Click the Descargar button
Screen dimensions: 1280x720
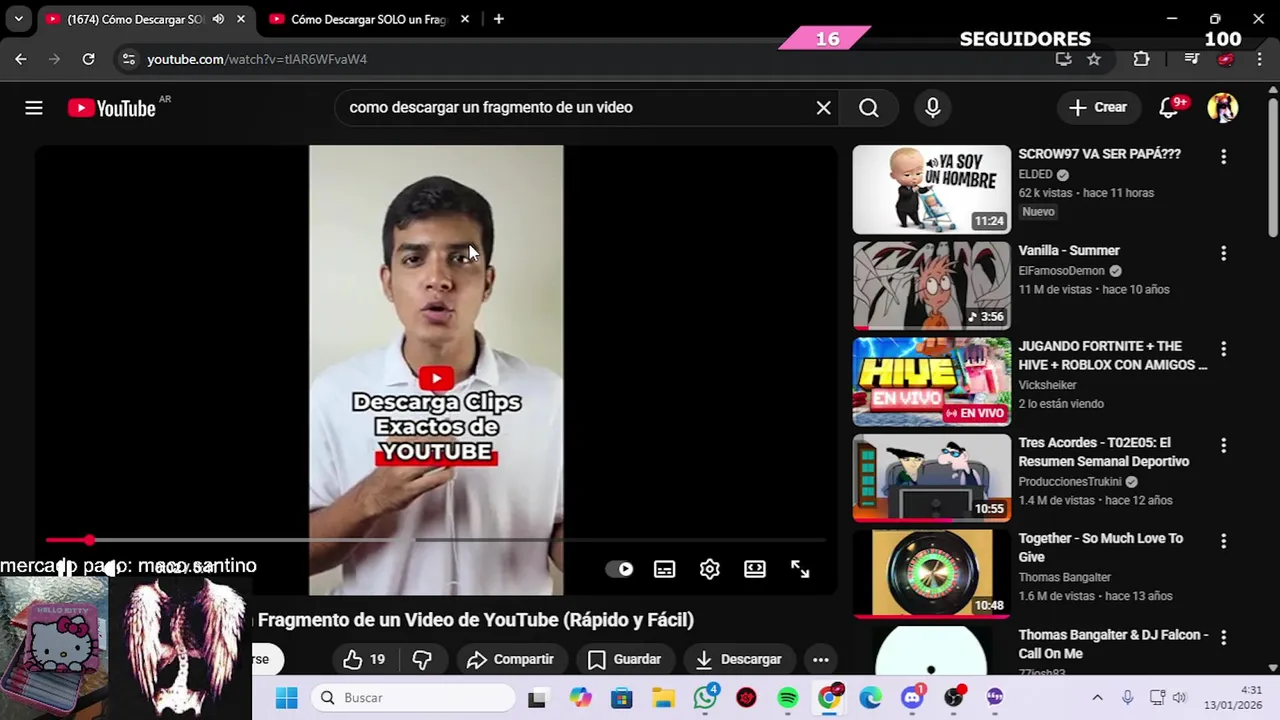tap(738, 659)
